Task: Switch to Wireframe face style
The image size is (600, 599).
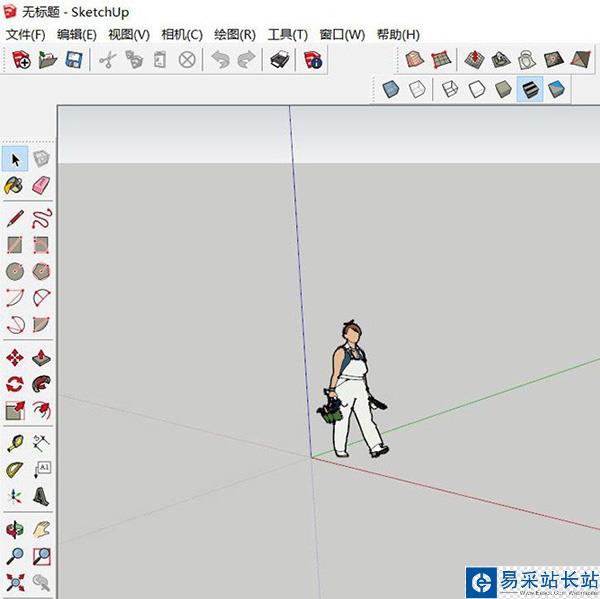Action: point(450,89)
